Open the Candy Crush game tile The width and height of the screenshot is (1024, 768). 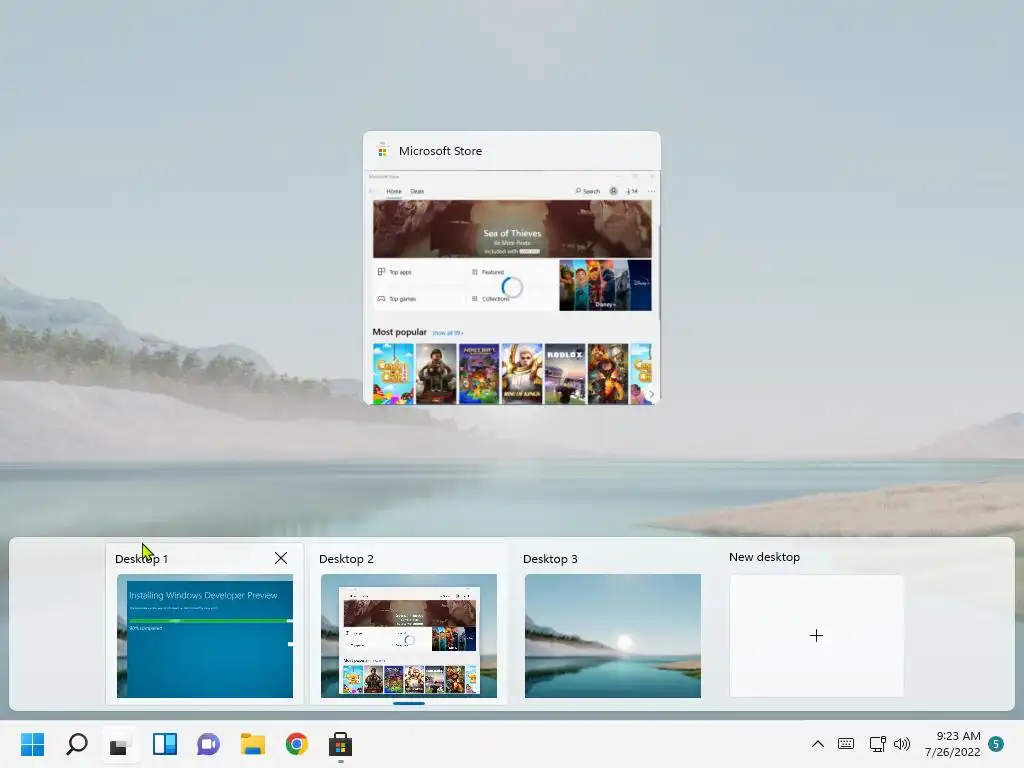pos(393,374)
